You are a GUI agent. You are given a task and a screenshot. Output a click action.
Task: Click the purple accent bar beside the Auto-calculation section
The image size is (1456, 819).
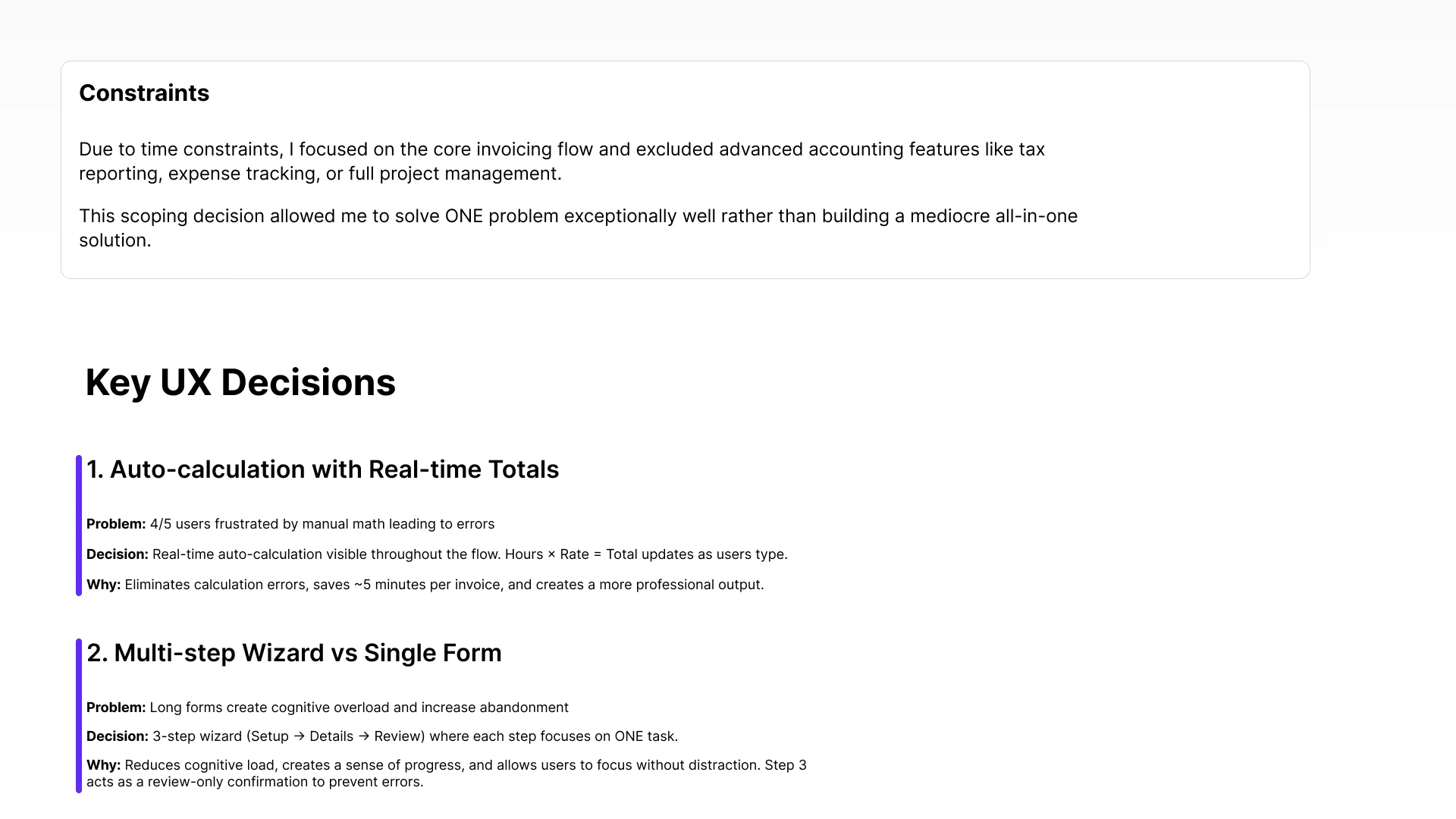(x=79, y=526)
